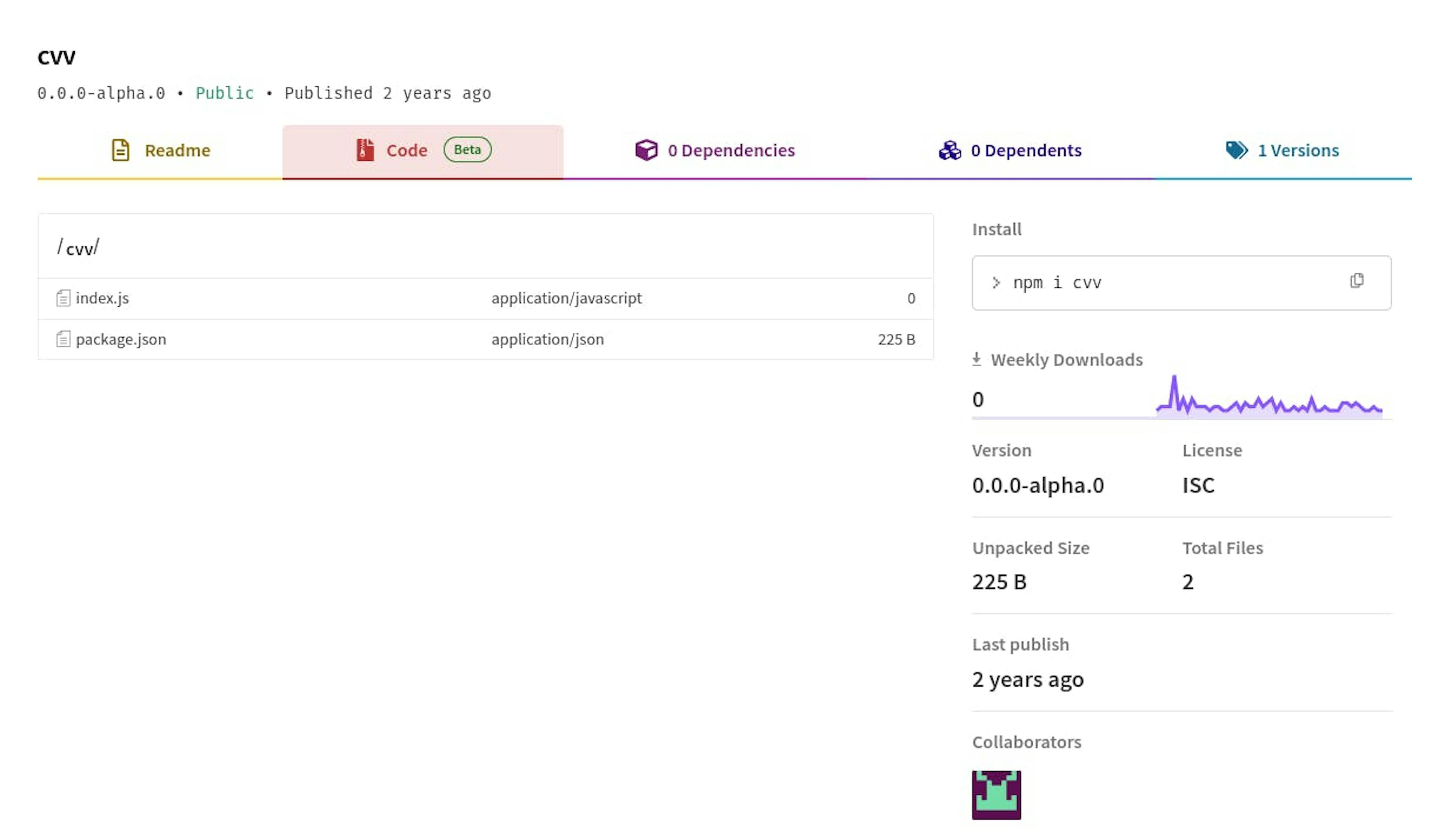Open the index.js file
The image size is (1452, 840).
point(102,298)
